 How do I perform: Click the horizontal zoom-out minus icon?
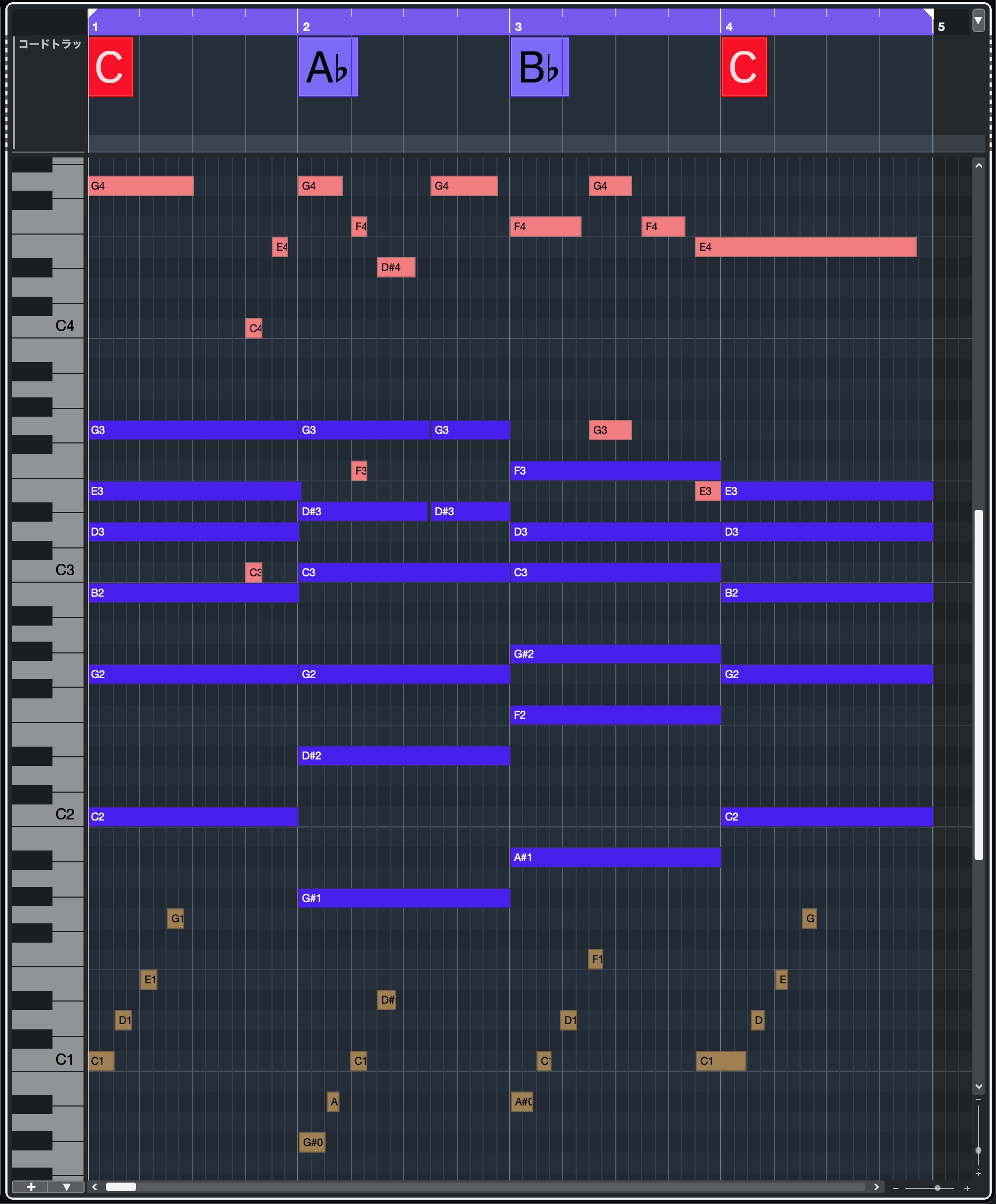point(896,1188)
